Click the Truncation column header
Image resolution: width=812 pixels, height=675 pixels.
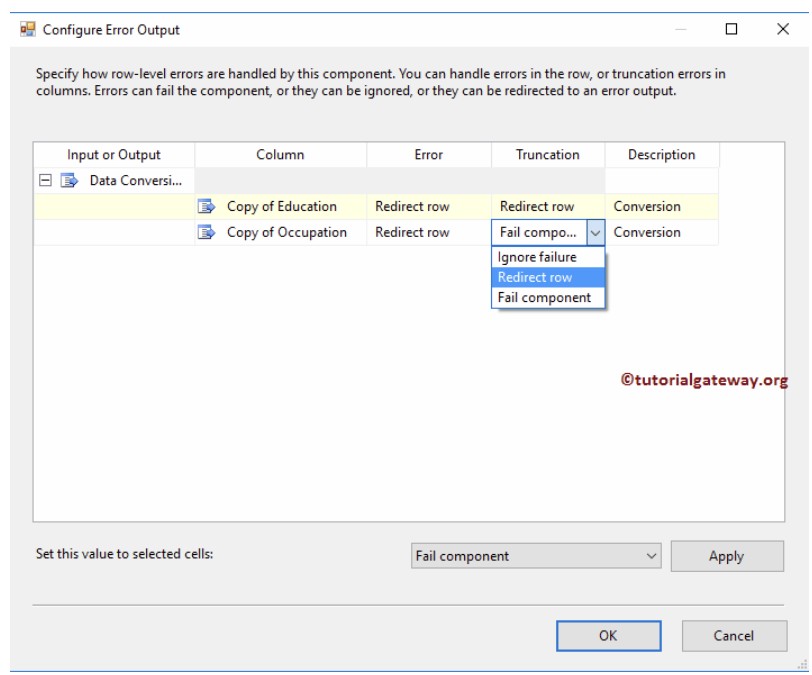[x=548, y=155]
